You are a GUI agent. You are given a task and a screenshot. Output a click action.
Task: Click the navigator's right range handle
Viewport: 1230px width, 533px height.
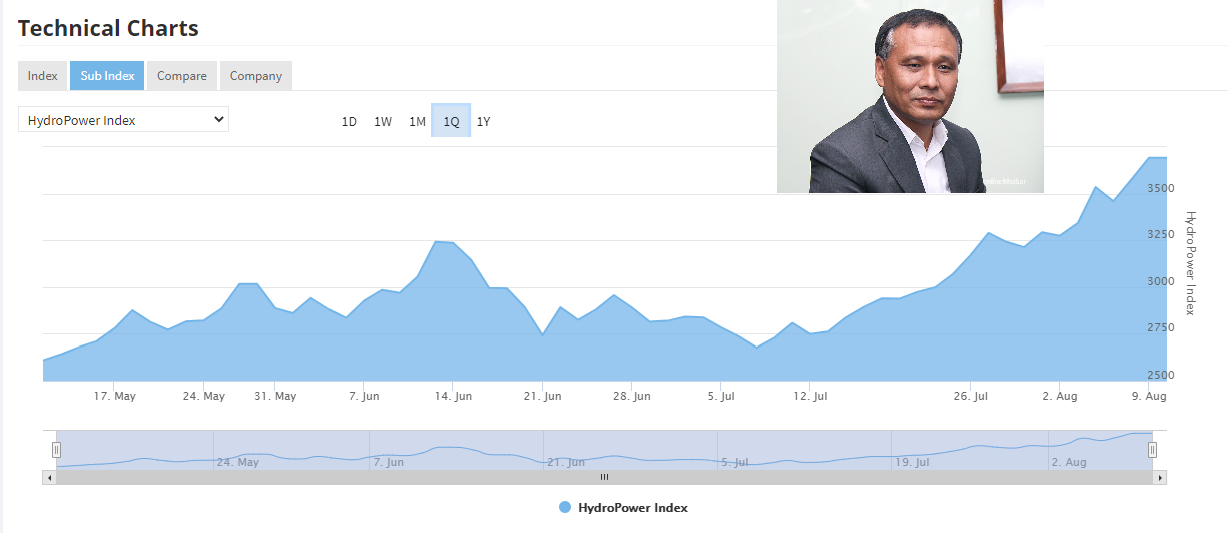(1152, 450)
